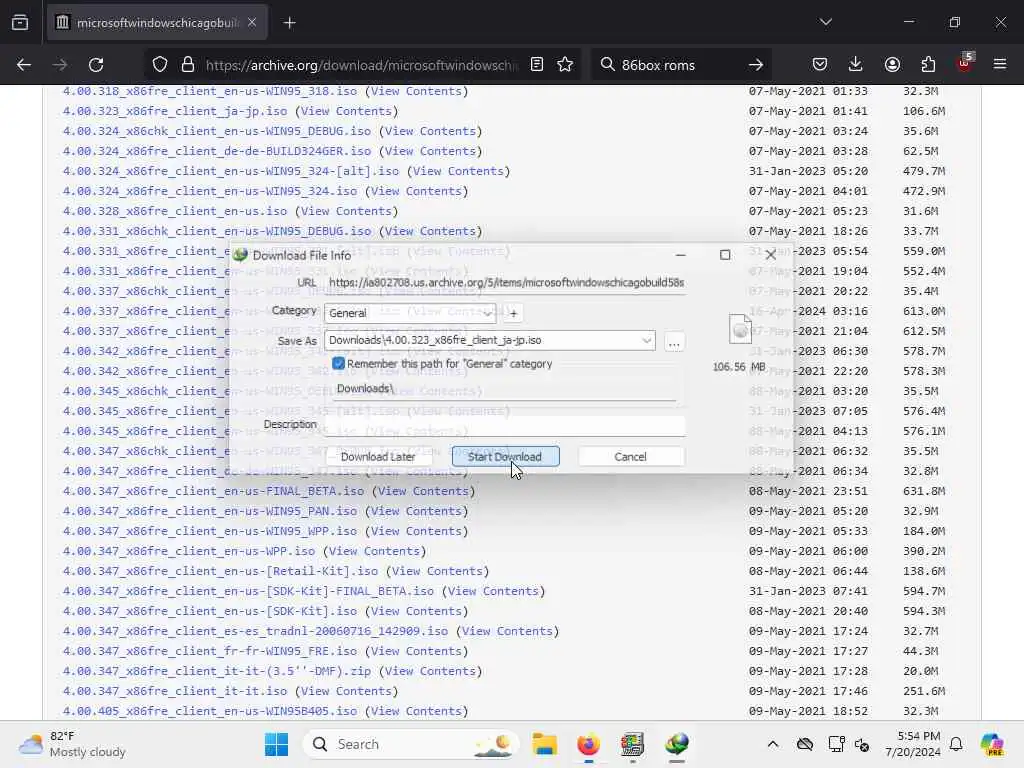
Task: Open 4.00.328 client_en-us.iso link
Action: tap(174, 211)
